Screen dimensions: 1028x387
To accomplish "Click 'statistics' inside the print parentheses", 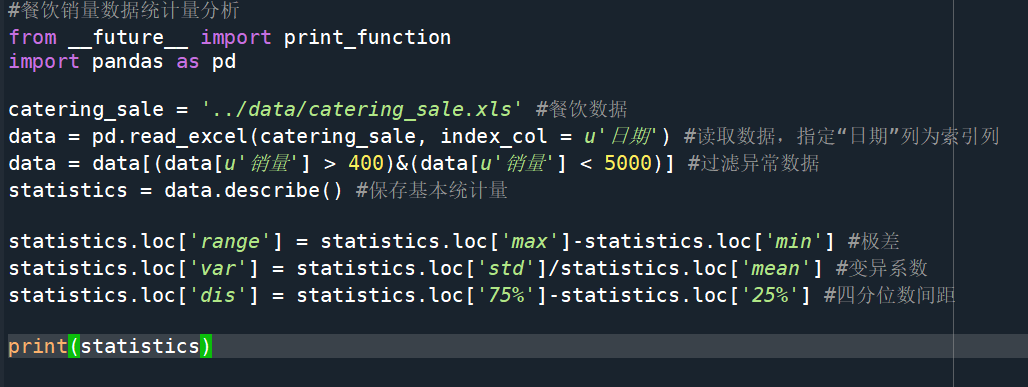I will pos(140,346).
